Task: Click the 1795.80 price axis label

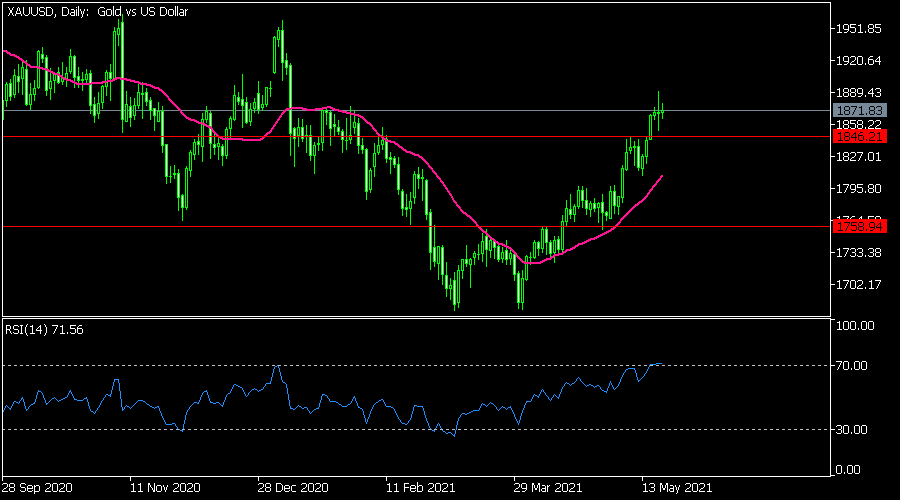Action: coord(858,189)
